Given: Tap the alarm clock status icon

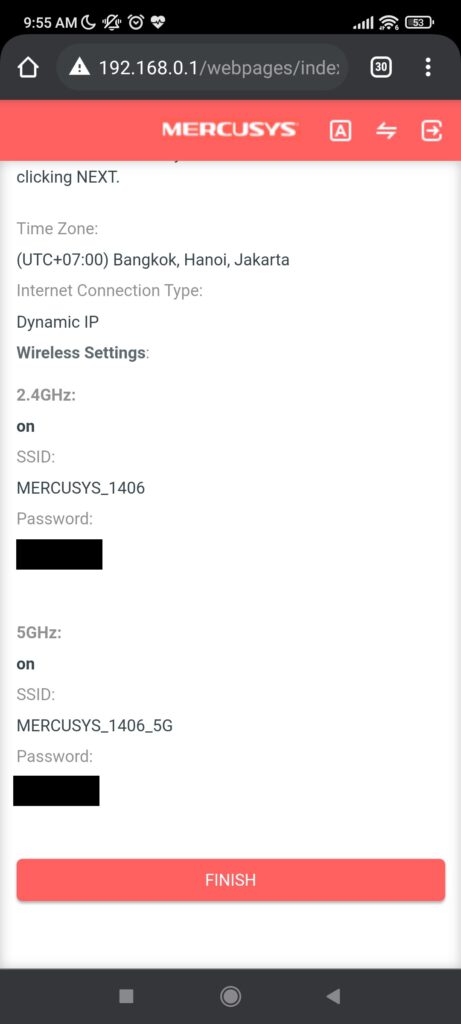Looking at the screenshot, I should tap(136, 23).
